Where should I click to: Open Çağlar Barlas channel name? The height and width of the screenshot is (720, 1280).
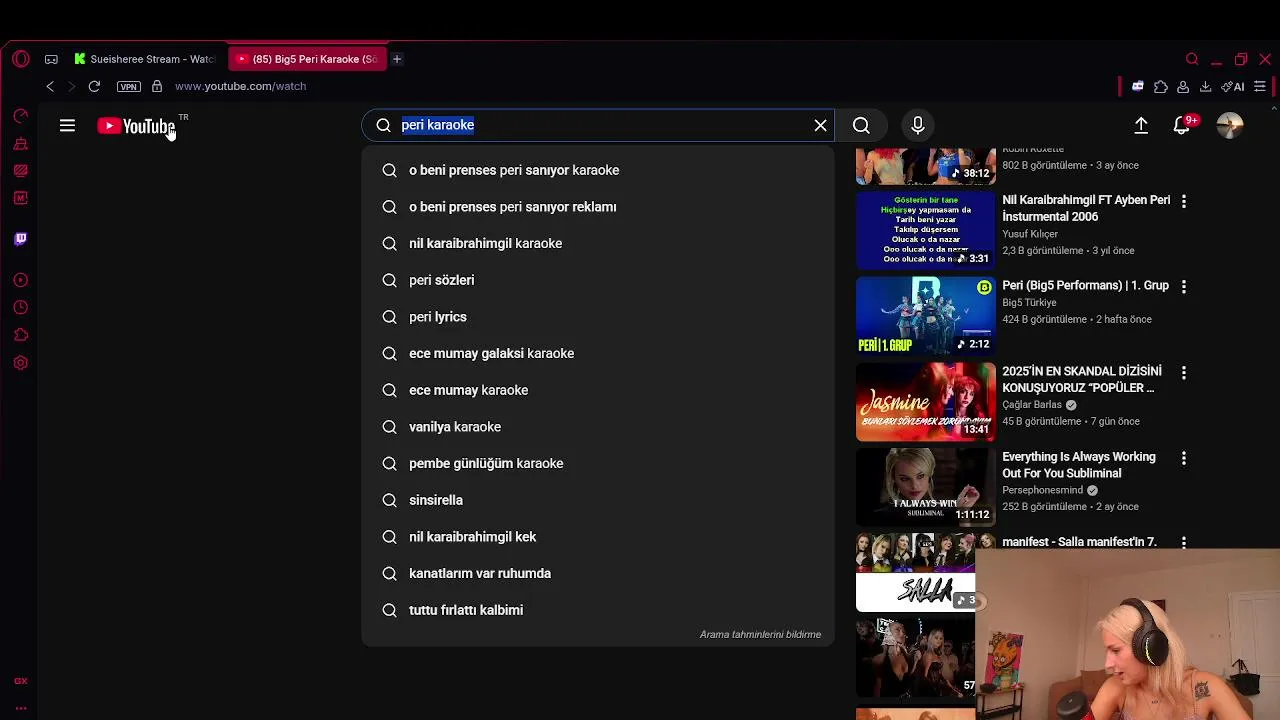pyautogui.click(x=1032, y=405)
